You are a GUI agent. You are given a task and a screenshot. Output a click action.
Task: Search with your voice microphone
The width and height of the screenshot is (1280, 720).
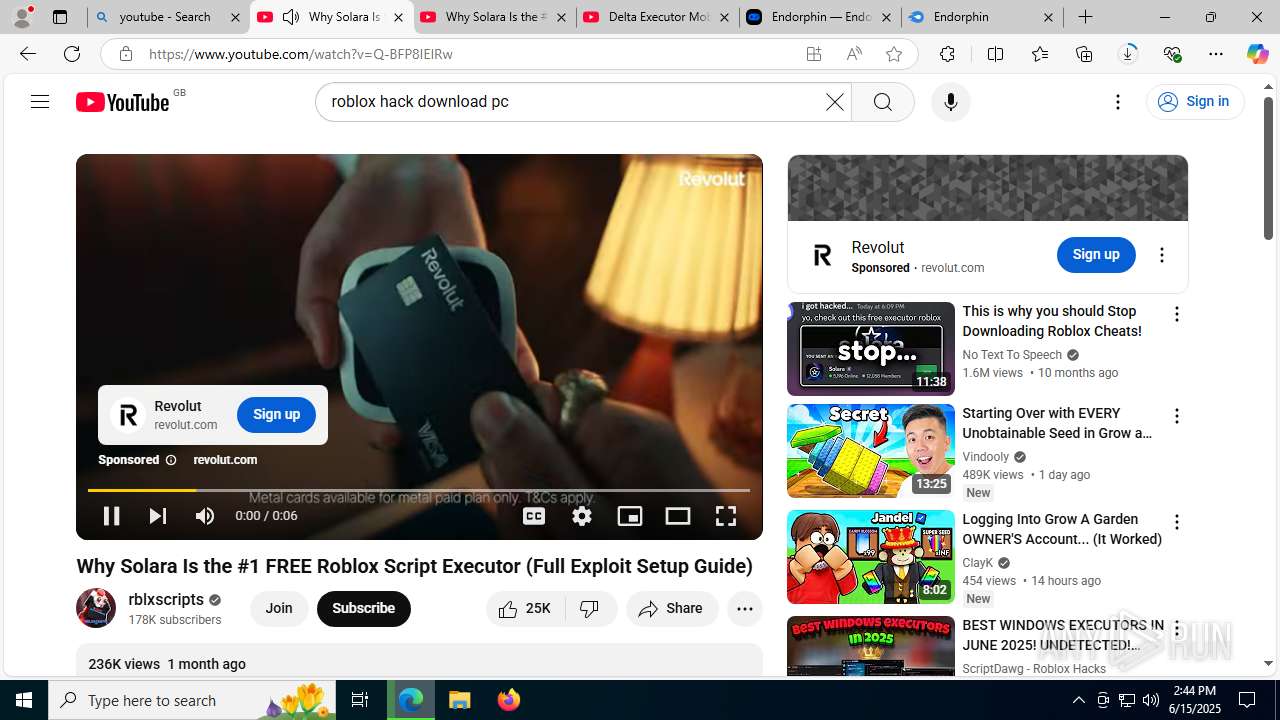pos(950,101)
